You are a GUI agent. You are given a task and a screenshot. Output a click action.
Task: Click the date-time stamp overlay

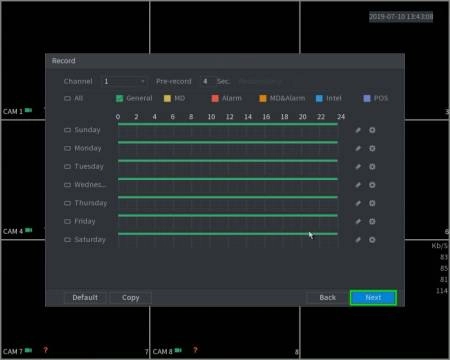[x=401, y=16]
